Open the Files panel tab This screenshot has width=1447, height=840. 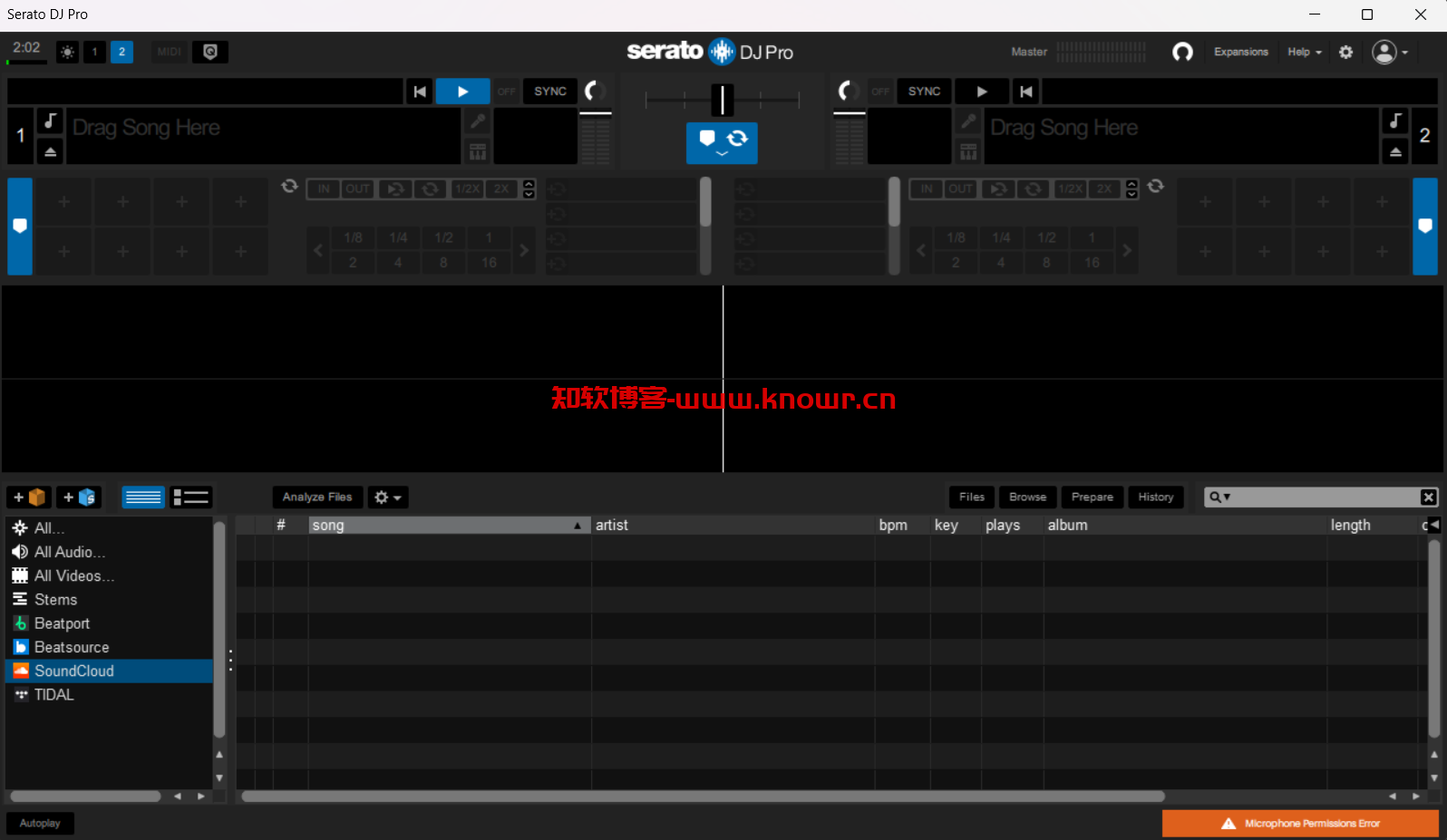pos(972,497)
